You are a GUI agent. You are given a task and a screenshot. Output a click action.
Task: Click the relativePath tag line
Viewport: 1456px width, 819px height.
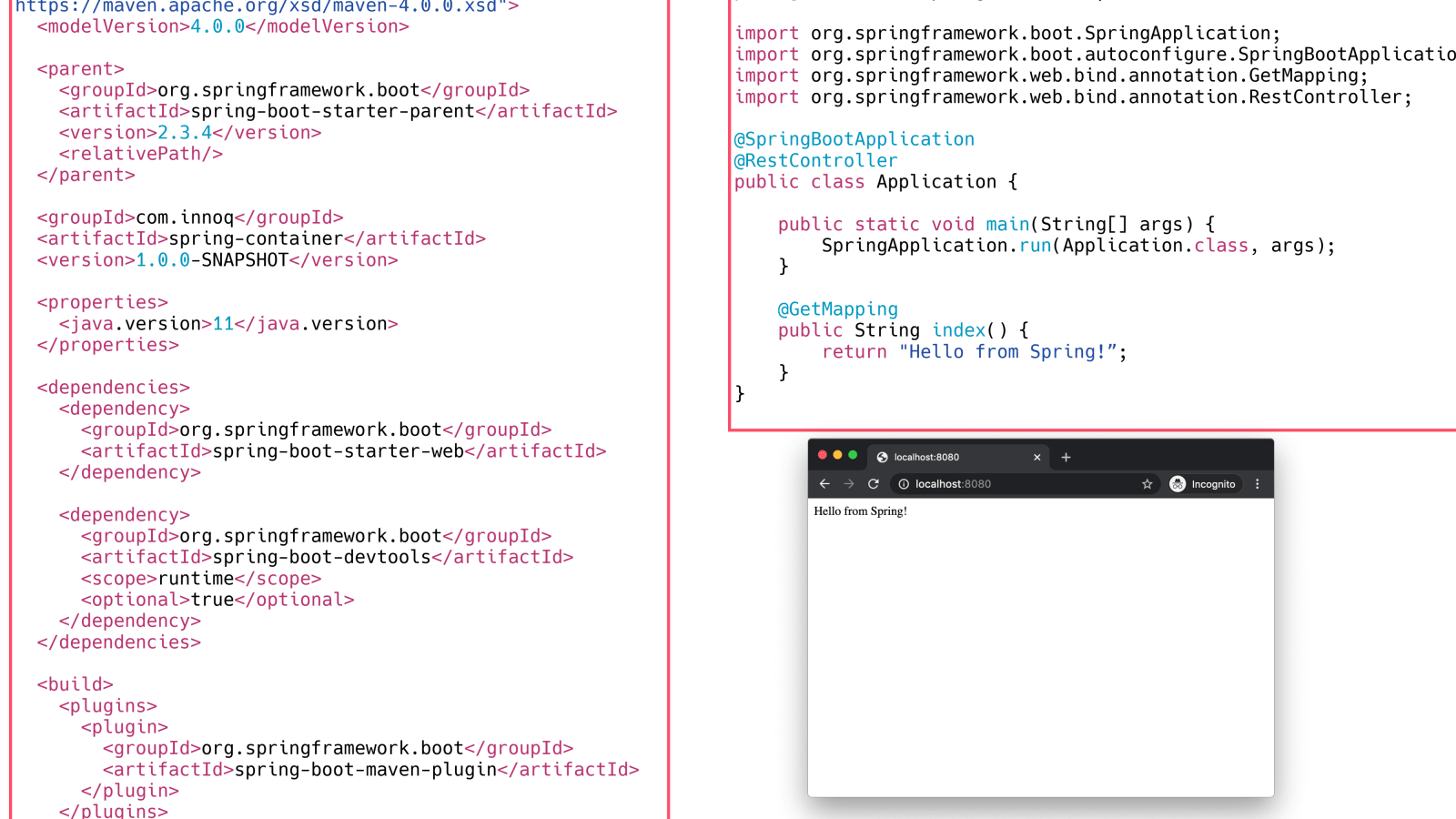140,154
